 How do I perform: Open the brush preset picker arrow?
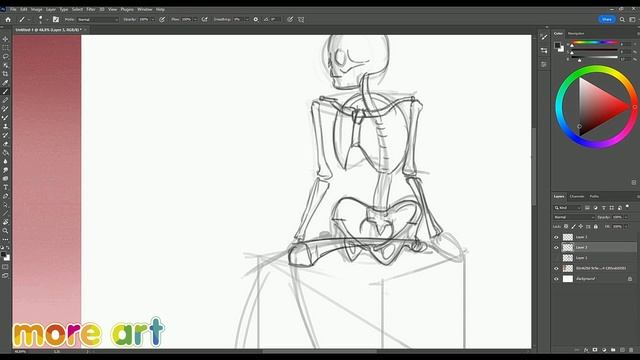pyautogui.click(x=47, y=20)
